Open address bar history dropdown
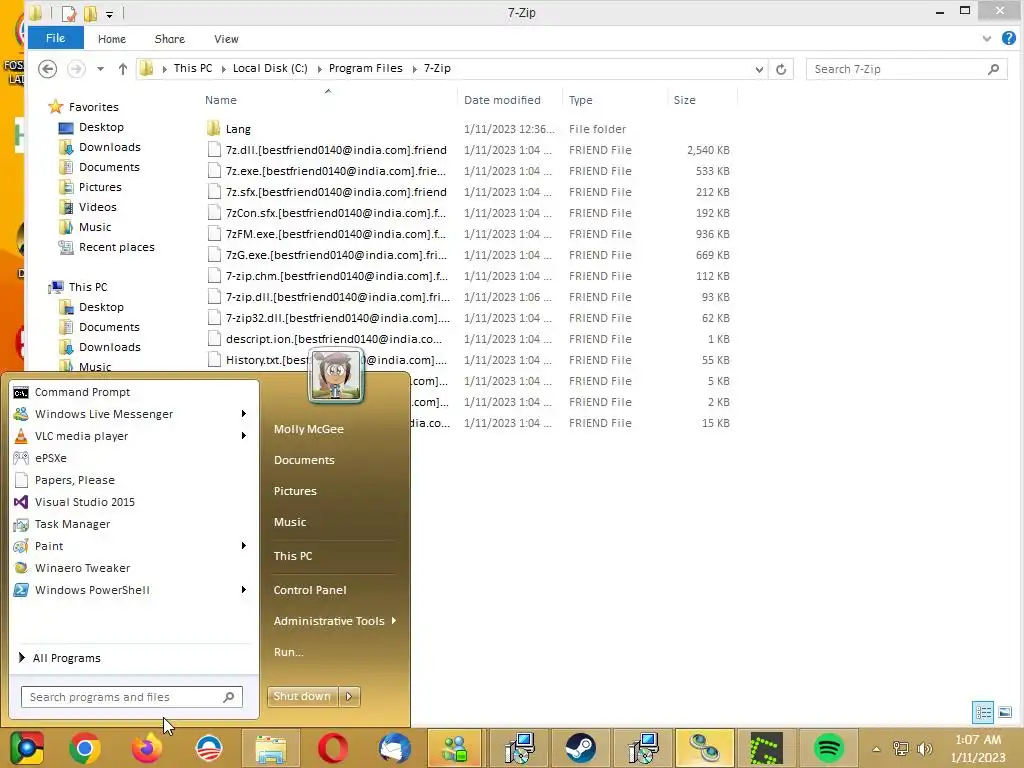Image resolution: width=1024 pixels, height=768 pixels. click(x=759, y=69)
